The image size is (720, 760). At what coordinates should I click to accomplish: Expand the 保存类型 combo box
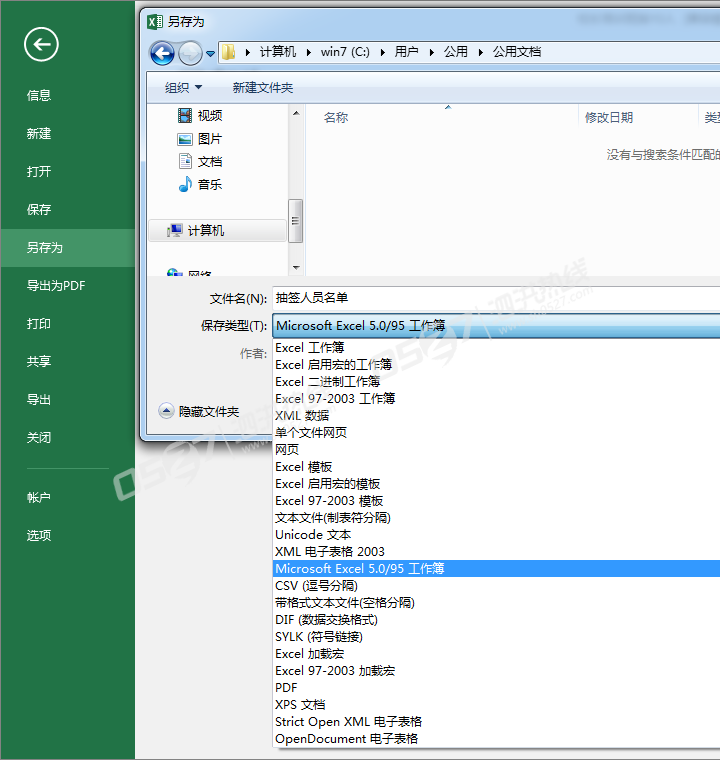click(x=495, y=326)
